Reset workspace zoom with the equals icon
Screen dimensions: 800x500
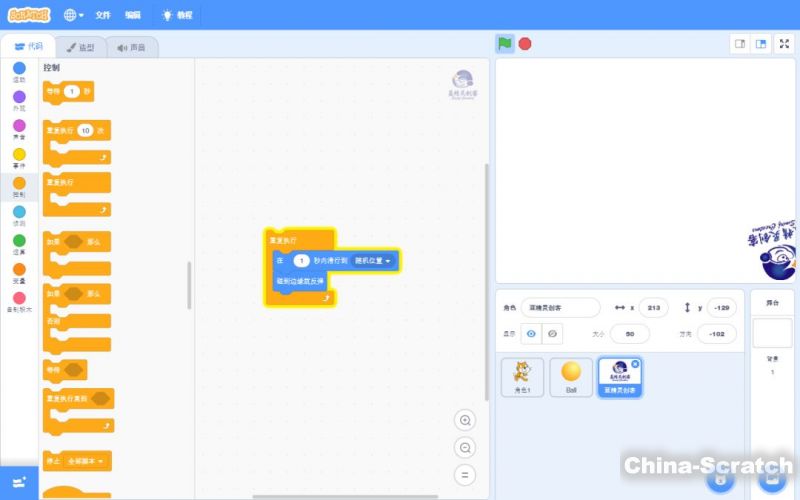[x=464, y=476]
